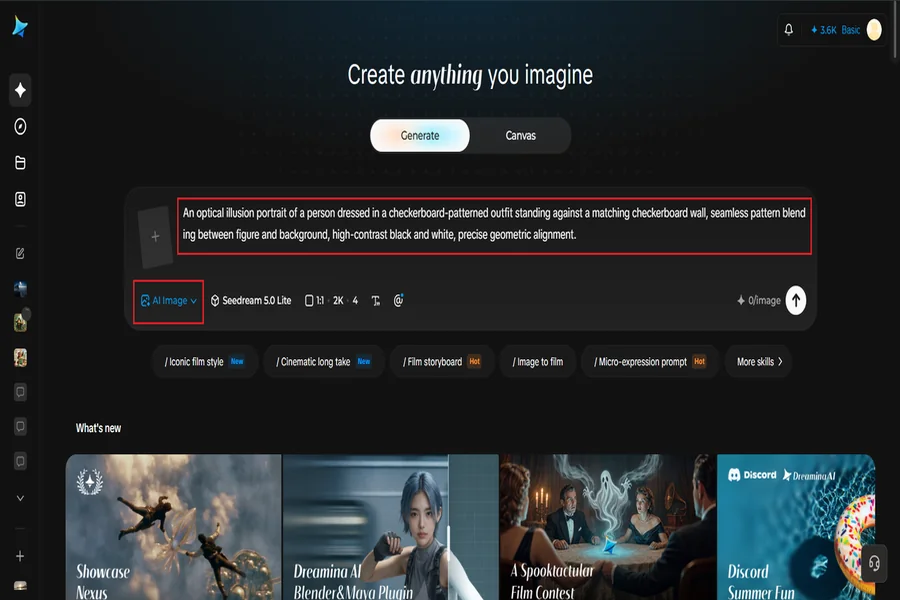900x600 pixels.
Task: Click the pencil edit sidebar icon
Action: [x=20, y=253]
